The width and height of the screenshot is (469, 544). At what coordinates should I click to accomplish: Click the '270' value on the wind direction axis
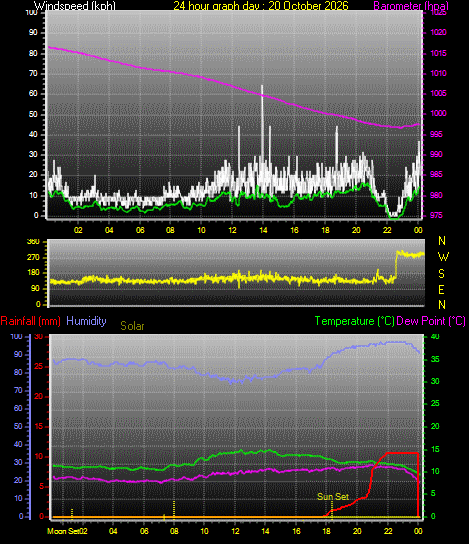tap(34, 257)
